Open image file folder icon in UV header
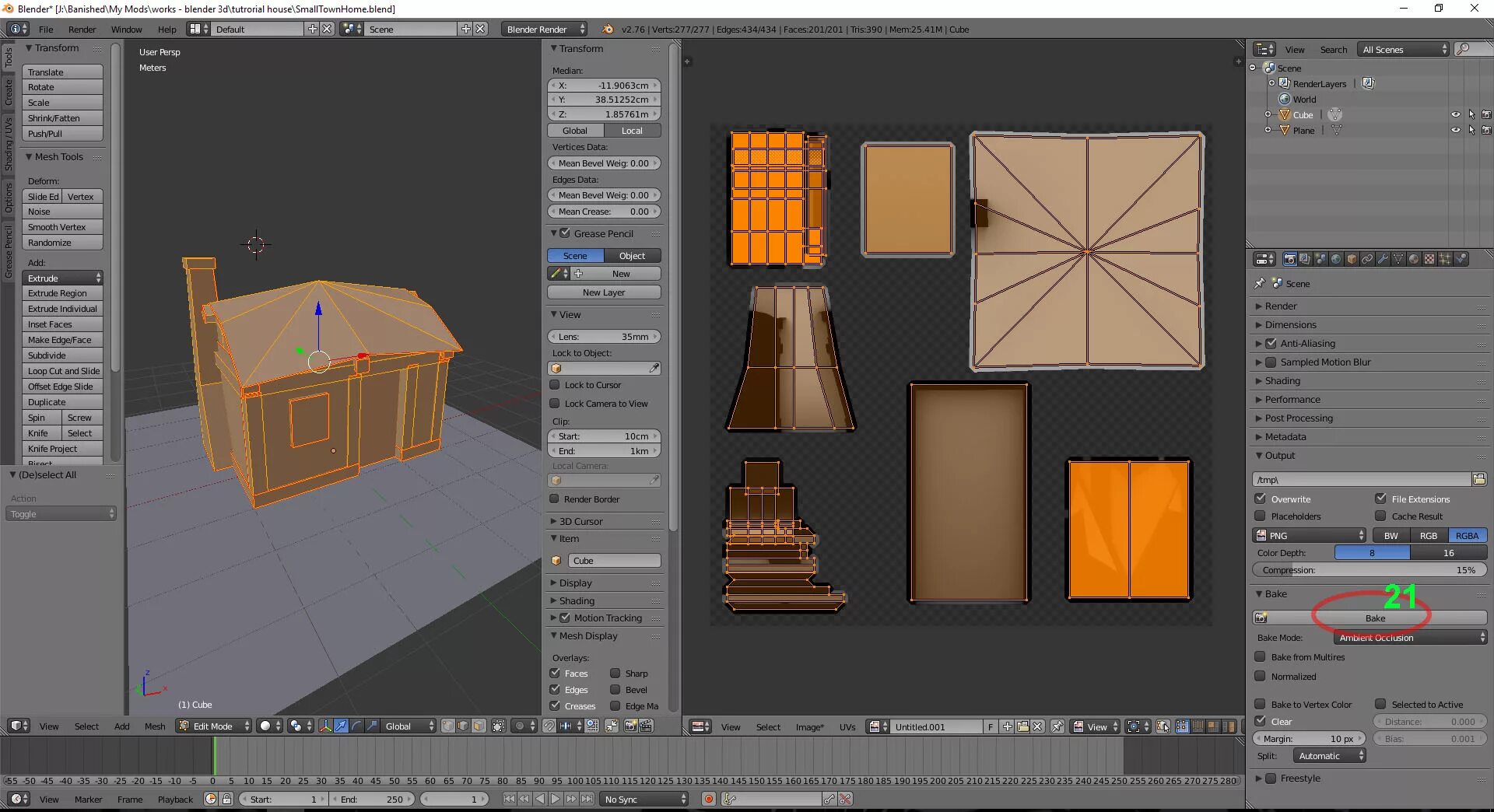Screen dimensions: 1494x812 click(1023, 726)
